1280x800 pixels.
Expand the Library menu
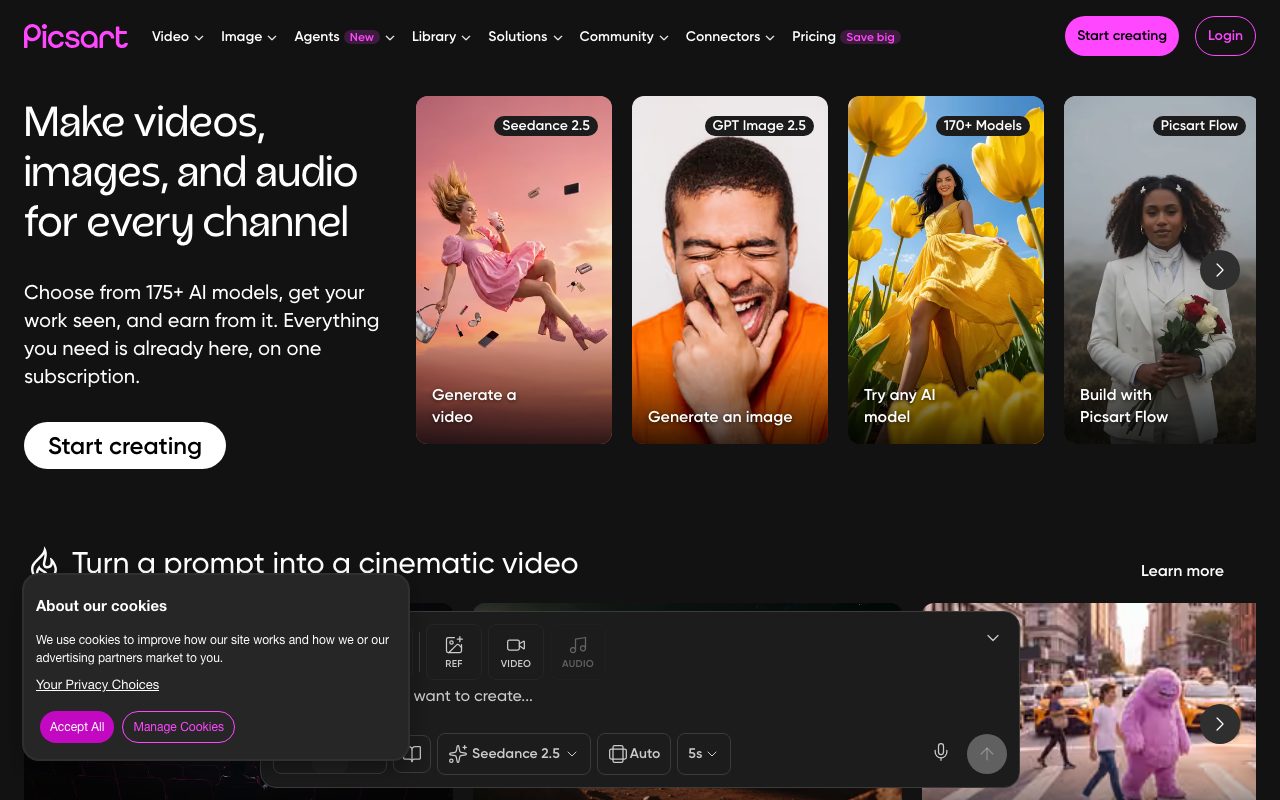[x=442, y=36]
